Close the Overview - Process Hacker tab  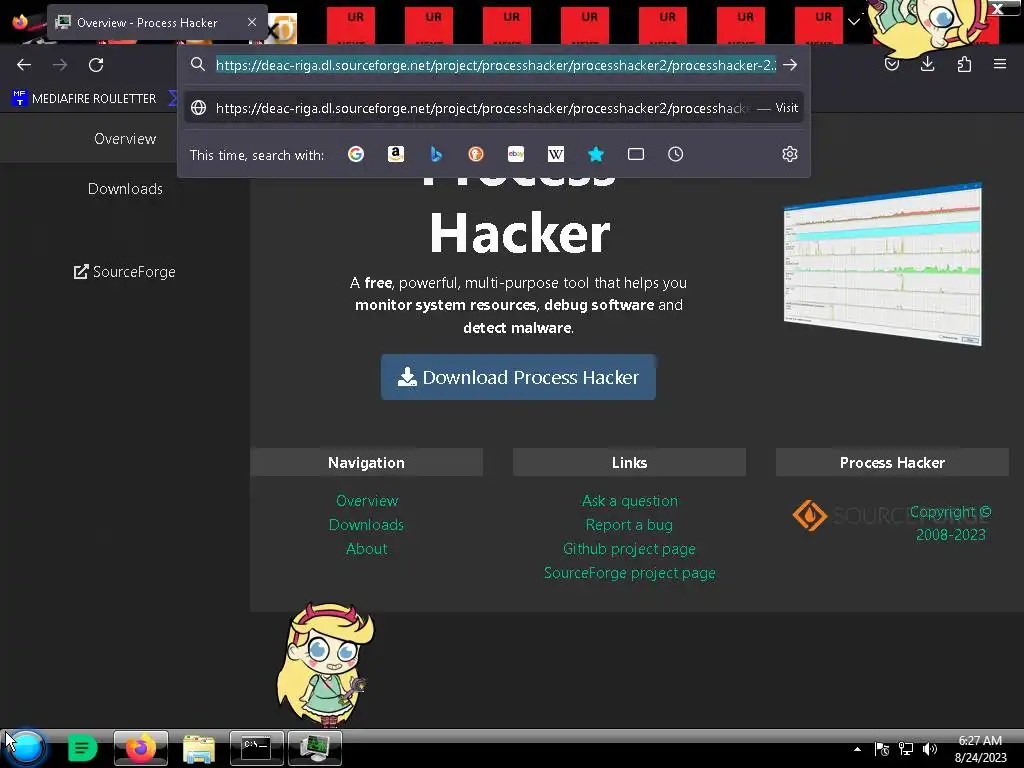pos(252,22)
